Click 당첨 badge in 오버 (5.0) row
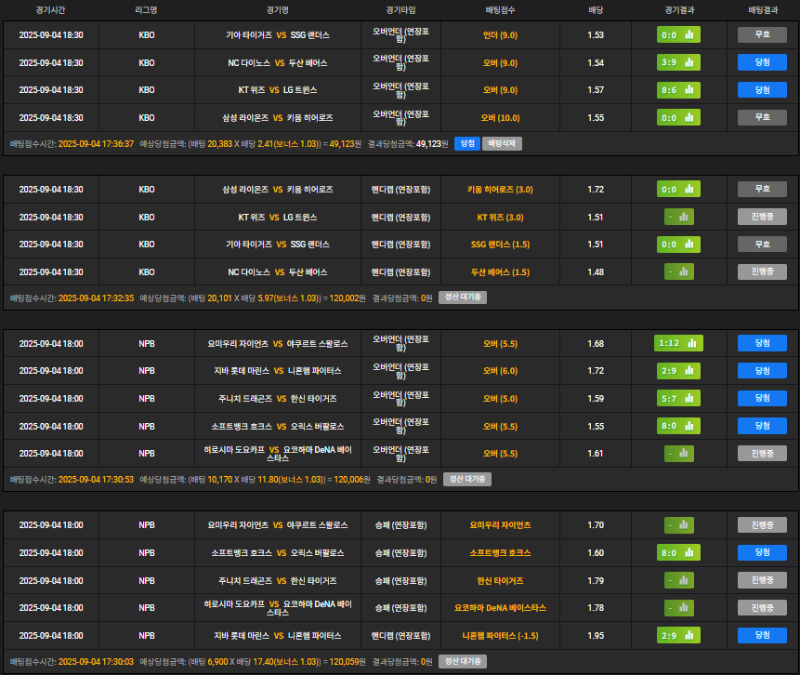The image size is (800, 675). (762, 398)
